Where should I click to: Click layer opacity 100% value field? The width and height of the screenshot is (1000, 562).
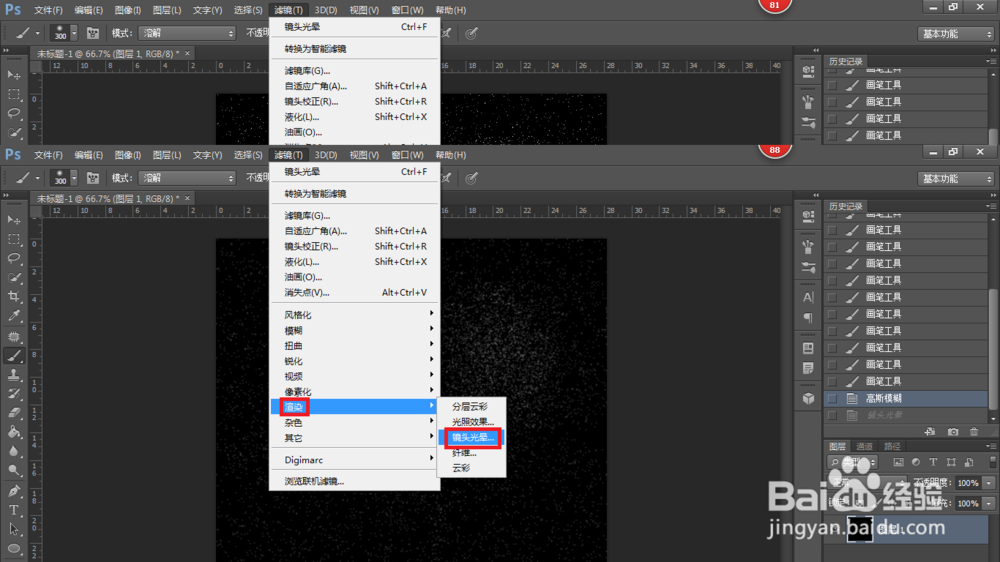(968, 483)
